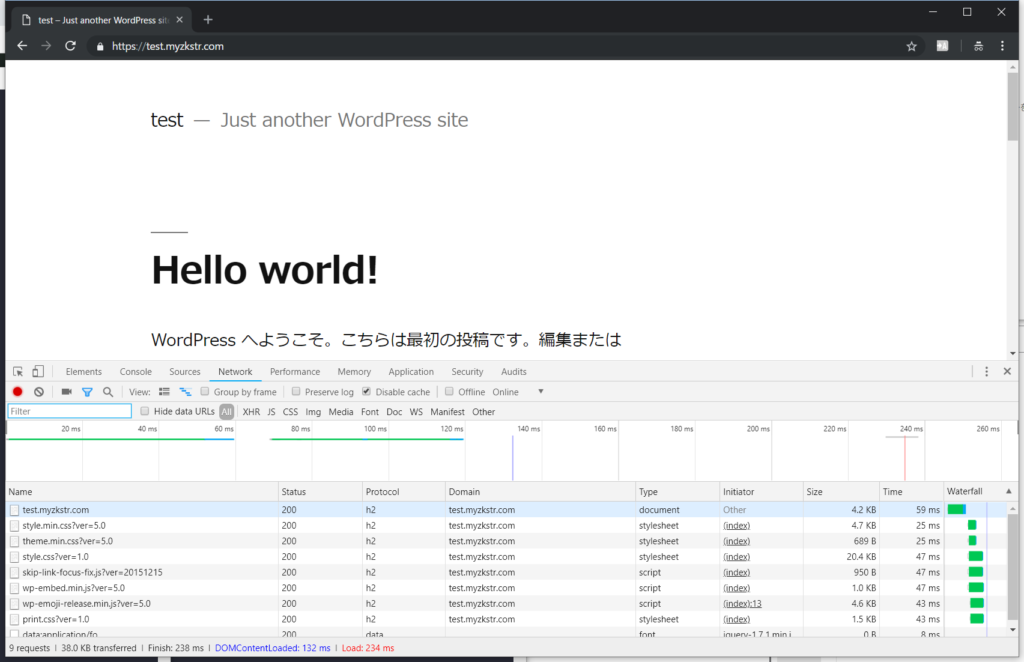
Task: Switch to large request rows view
Action: pyautogui.click(x=164, y=392)
